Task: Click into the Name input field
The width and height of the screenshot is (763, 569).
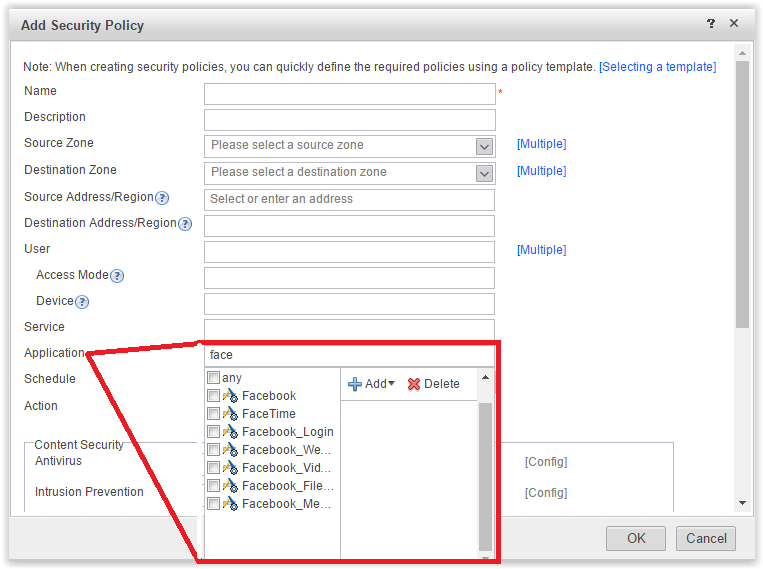Action: pos(349,94)
